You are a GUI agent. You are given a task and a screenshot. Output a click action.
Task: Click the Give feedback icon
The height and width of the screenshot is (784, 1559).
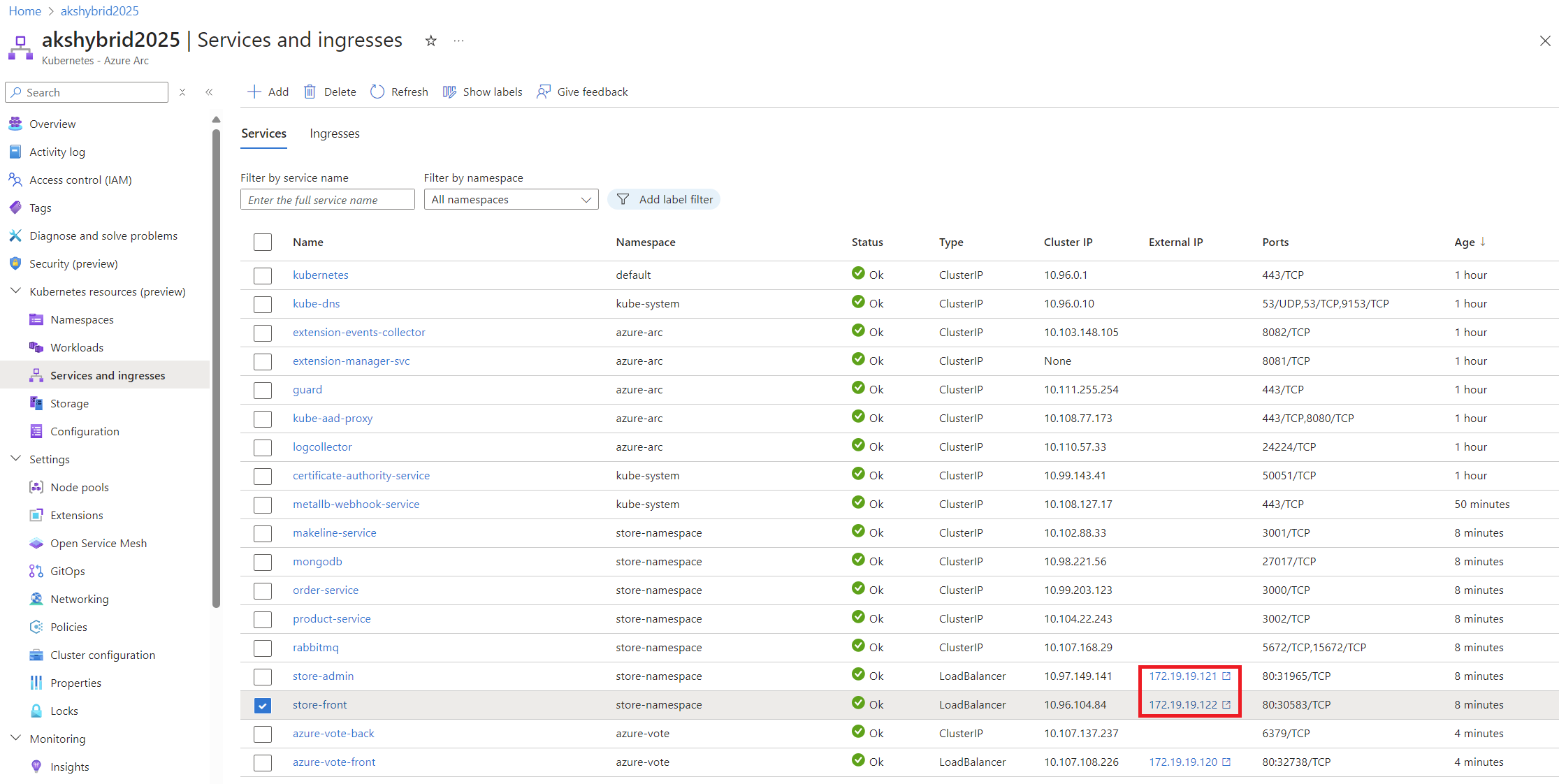coord(544,92)
